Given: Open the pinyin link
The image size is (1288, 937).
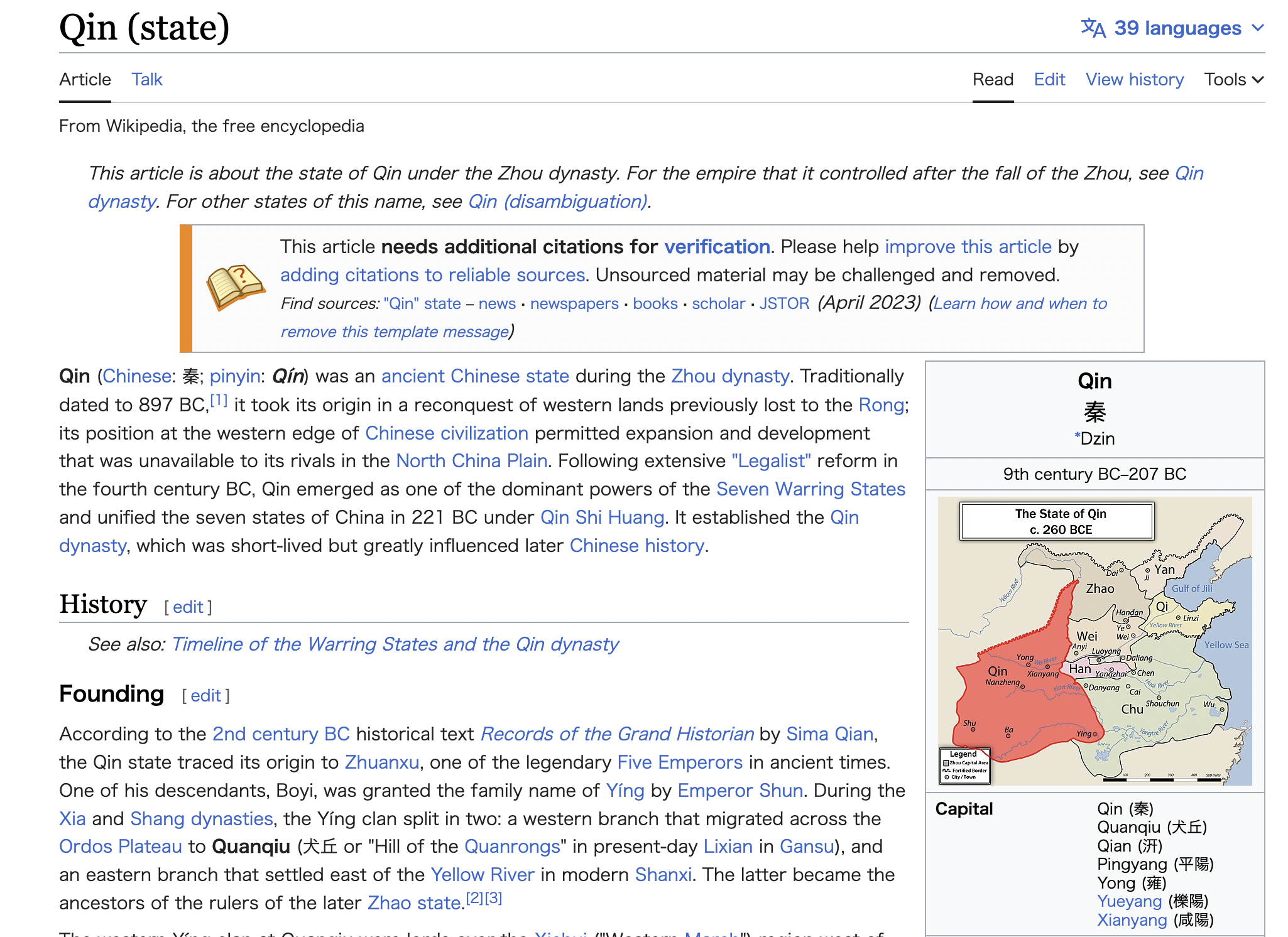Looking at the screenshot, I should coord(235,376).
